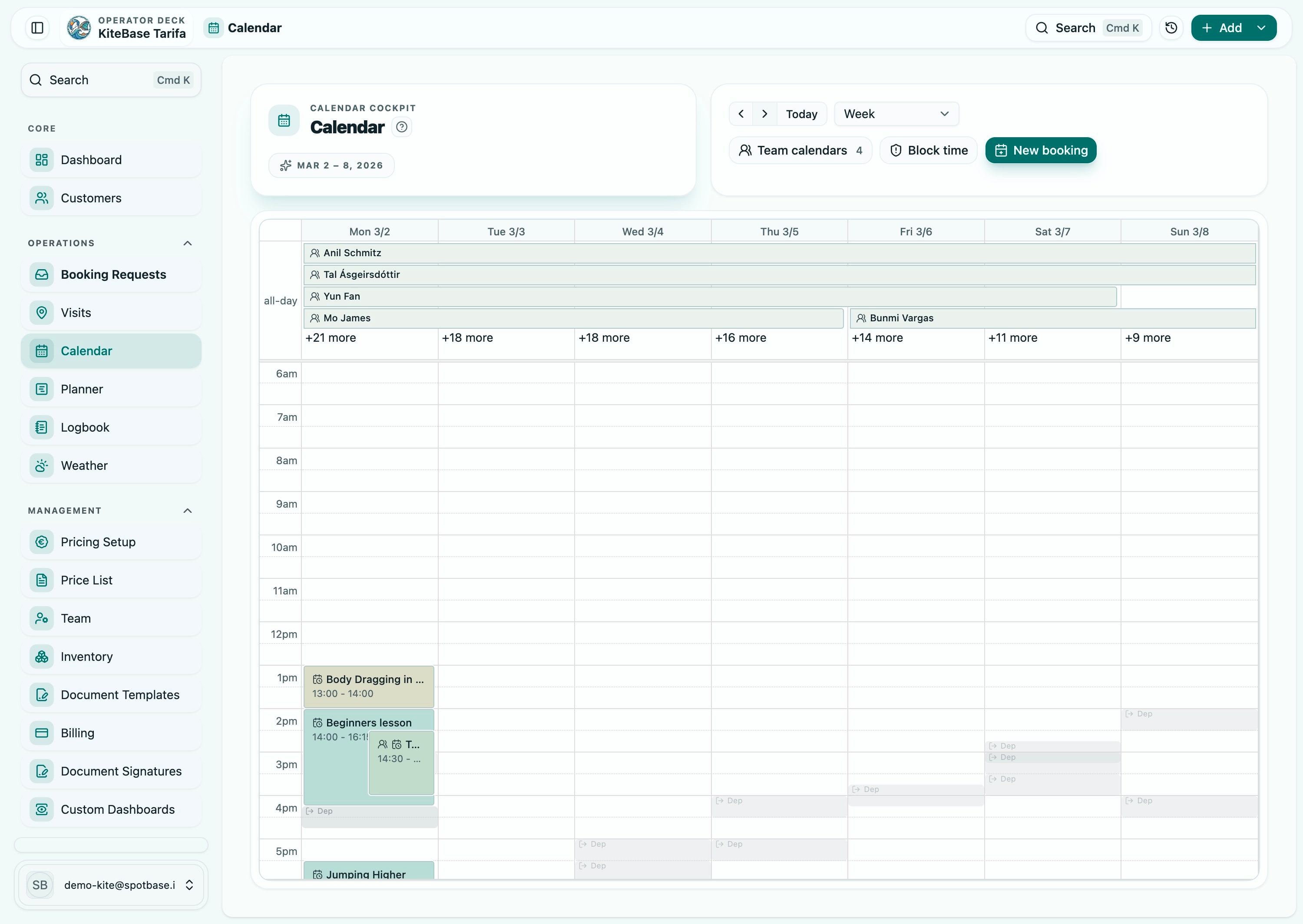
Task: Click the Logbook notebook icon
Action: point(41,427)
